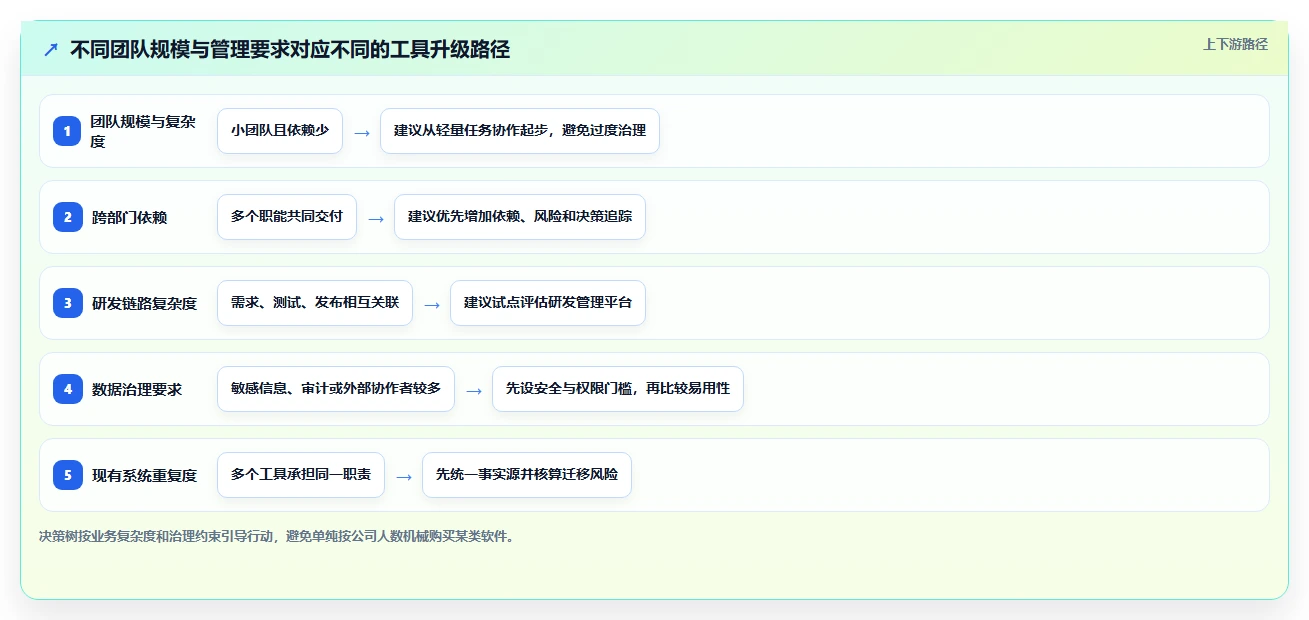Select the 建议从轻量任务协作起步，避免过度治理 chip

(520, 131)
